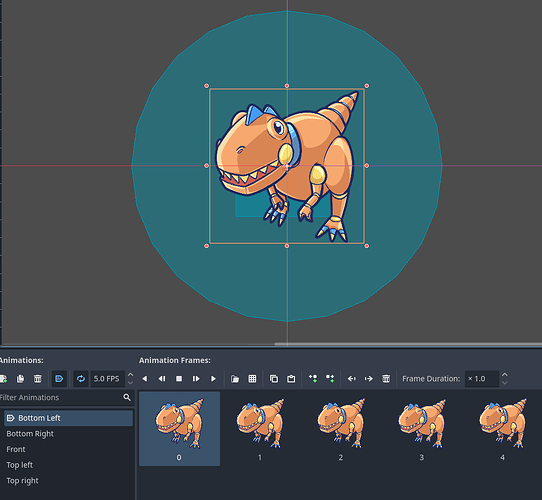542x500 pixels.
Task: Add frames from file via folder icon
Action: pos(235,379)
